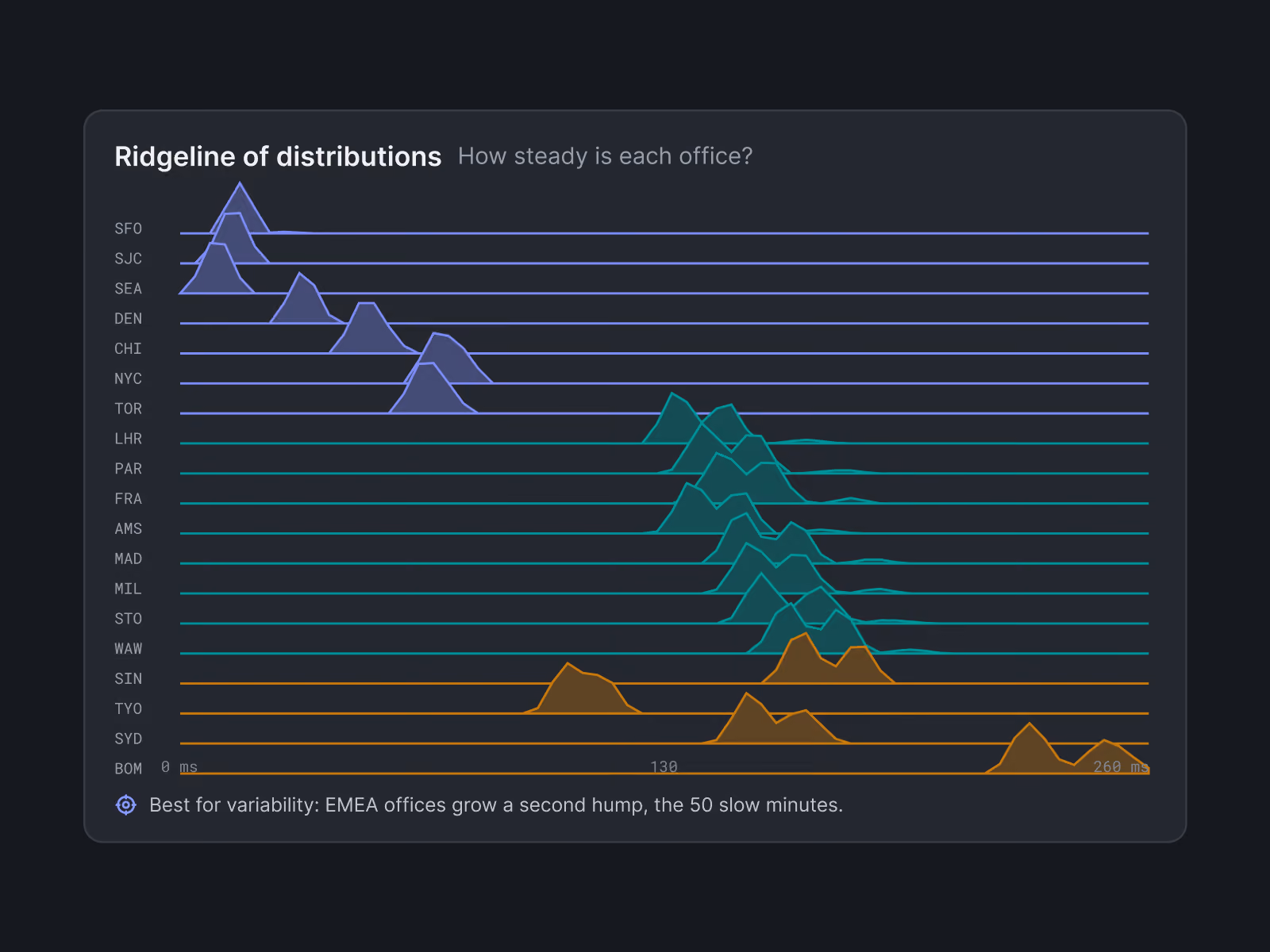Select the WAW row label
Image resolution: width=1270 pixels, height=952 pixels.
click(x=128, y=649)
